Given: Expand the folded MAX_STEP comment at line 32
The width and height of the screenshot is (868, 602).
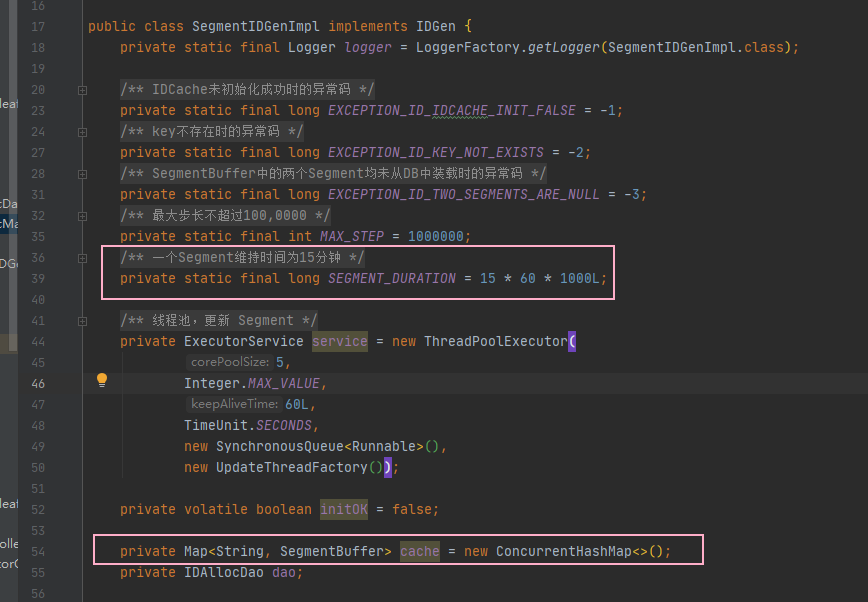Looking at the screenshot, I should [82, 216].
